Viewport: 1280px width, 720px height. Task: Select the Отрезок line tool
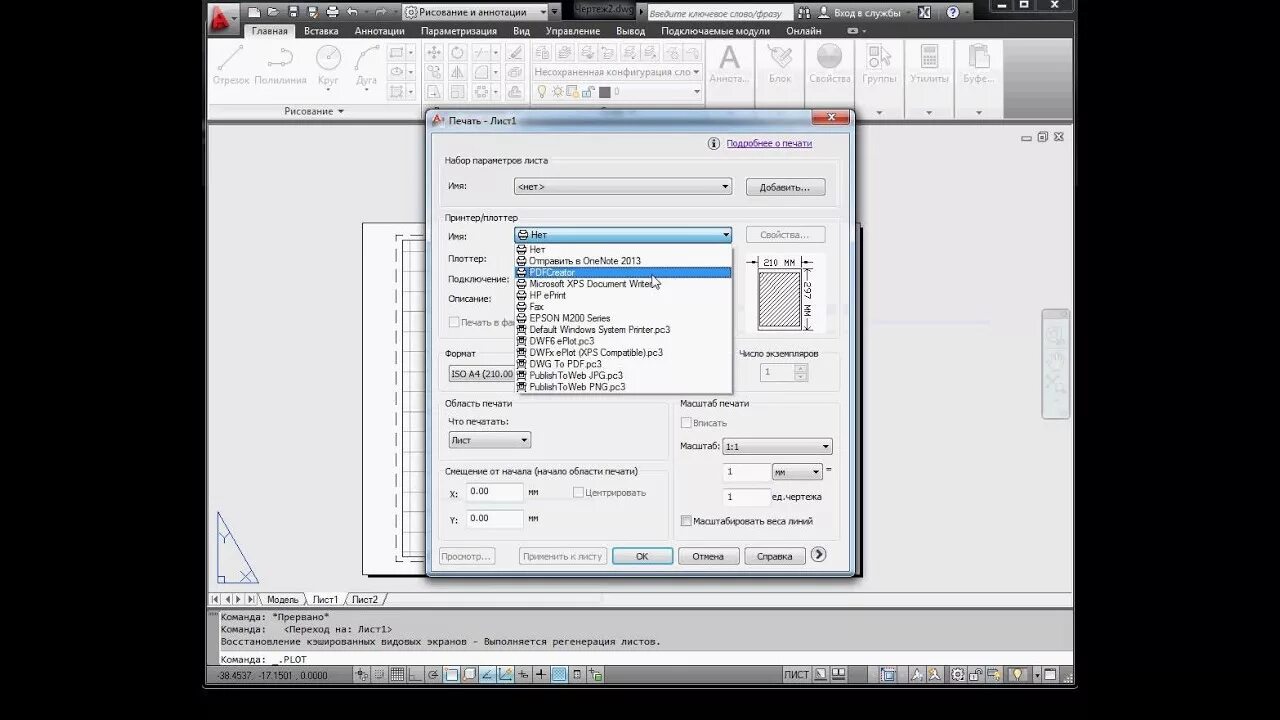[x=231, y=65]
